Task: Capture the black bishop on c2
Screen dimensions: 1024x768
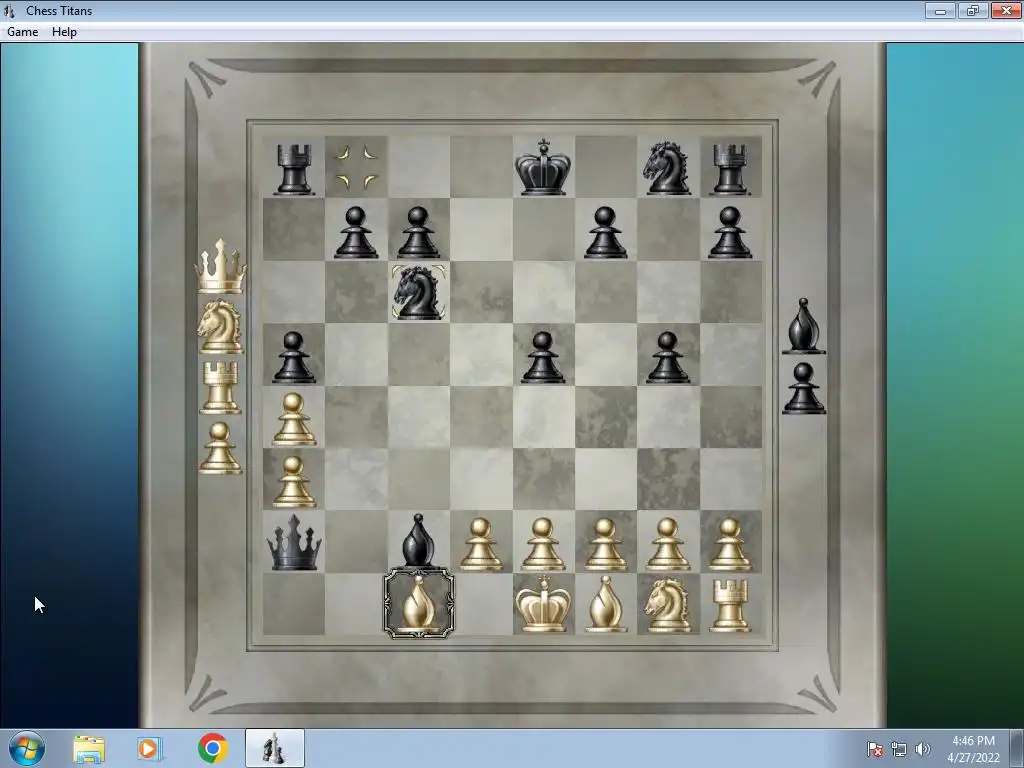Action: click(418, 540)
